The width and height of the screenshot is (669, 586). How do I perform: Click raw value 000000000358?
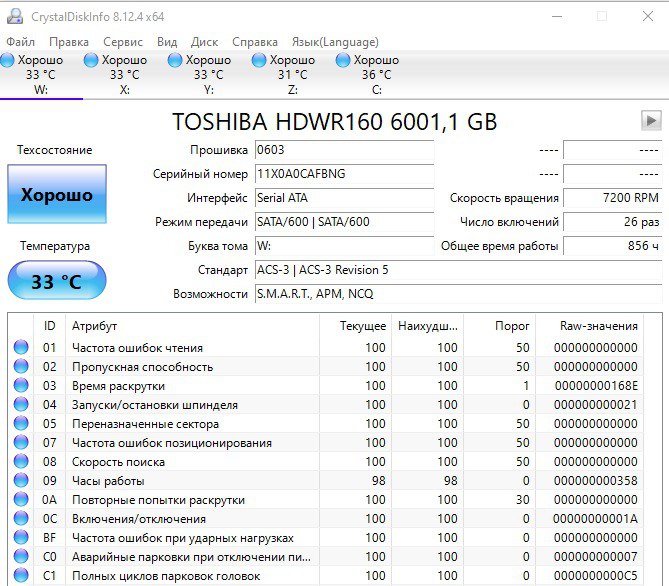[x=596, y=481]
